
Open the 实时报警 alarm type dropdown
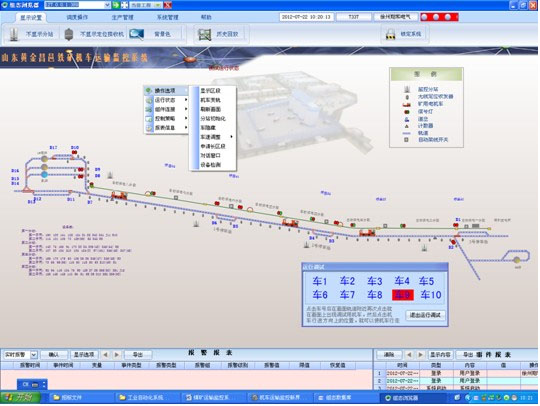coord(34,354)
